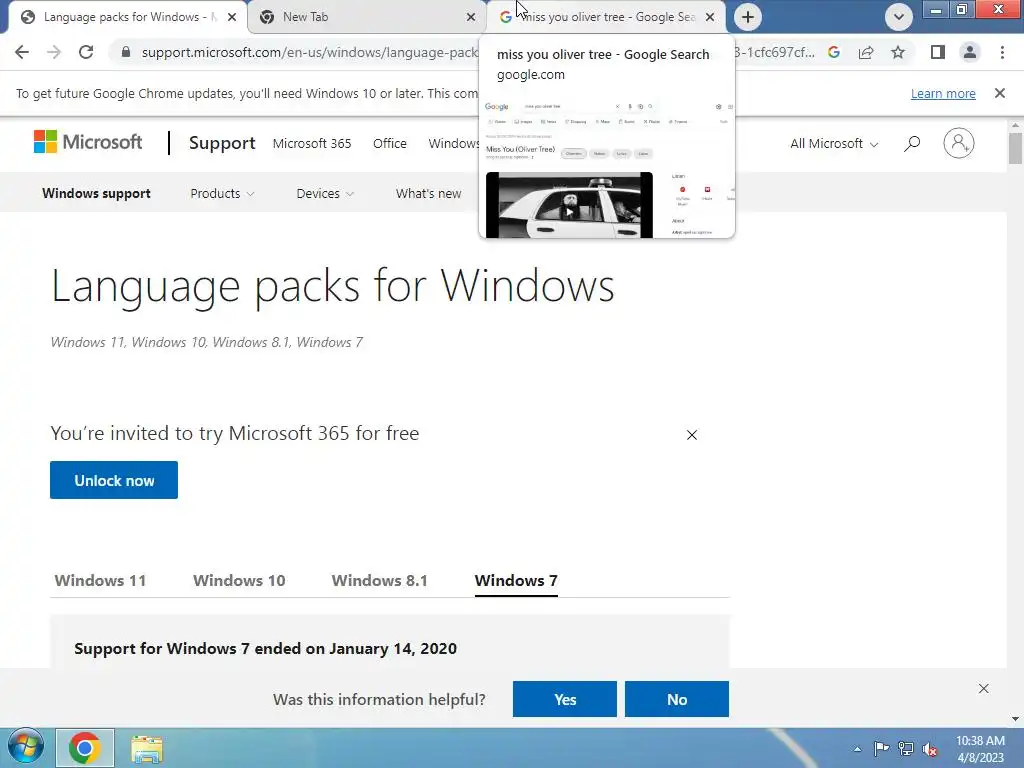The height and width of the screenshot is (768, 1024).
Task: Show hidden system tray icons
Action: [857, 749]
